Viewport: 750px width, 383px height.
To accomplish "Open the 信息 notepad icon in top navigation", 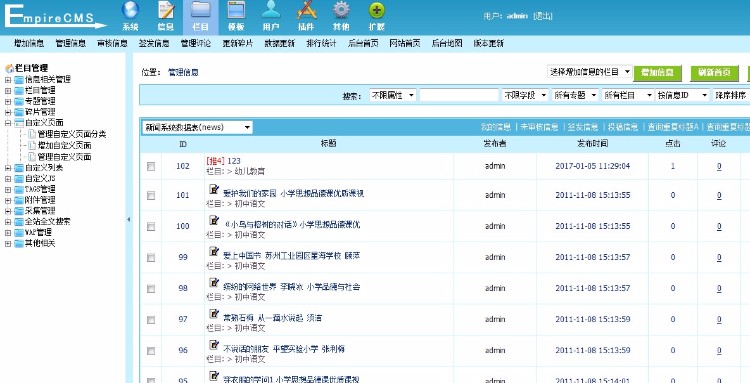I will pos(165,10).
